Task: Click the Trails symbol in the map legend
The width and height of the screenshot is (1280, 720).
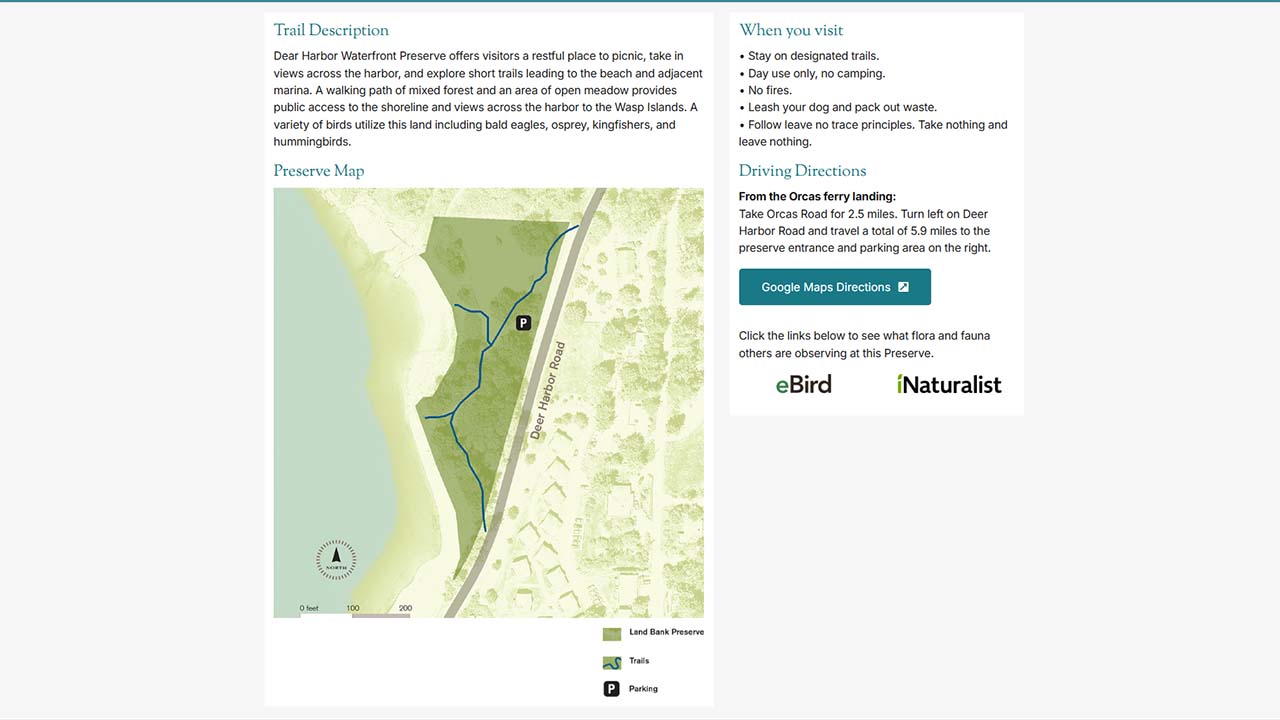Action: click(x=611, y=662)
